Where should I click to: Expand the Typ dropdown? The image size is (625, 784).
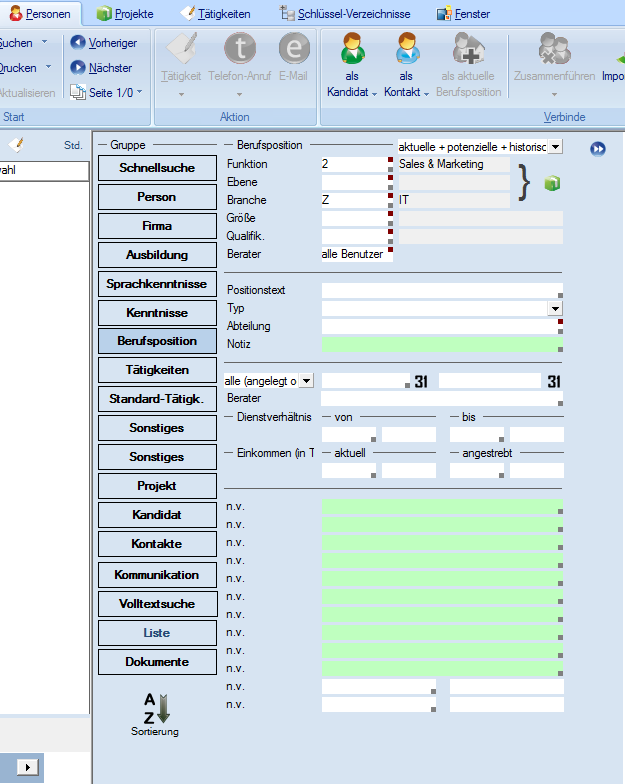coord(555,309)
